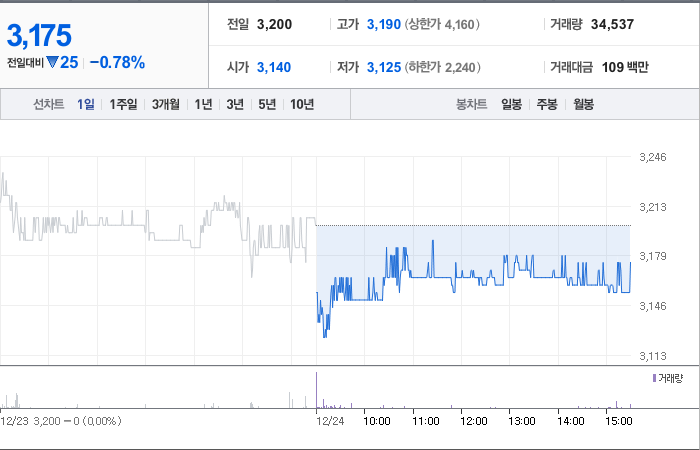
Task: Select the 1일 line chart period
Action: tap(86, 104)
